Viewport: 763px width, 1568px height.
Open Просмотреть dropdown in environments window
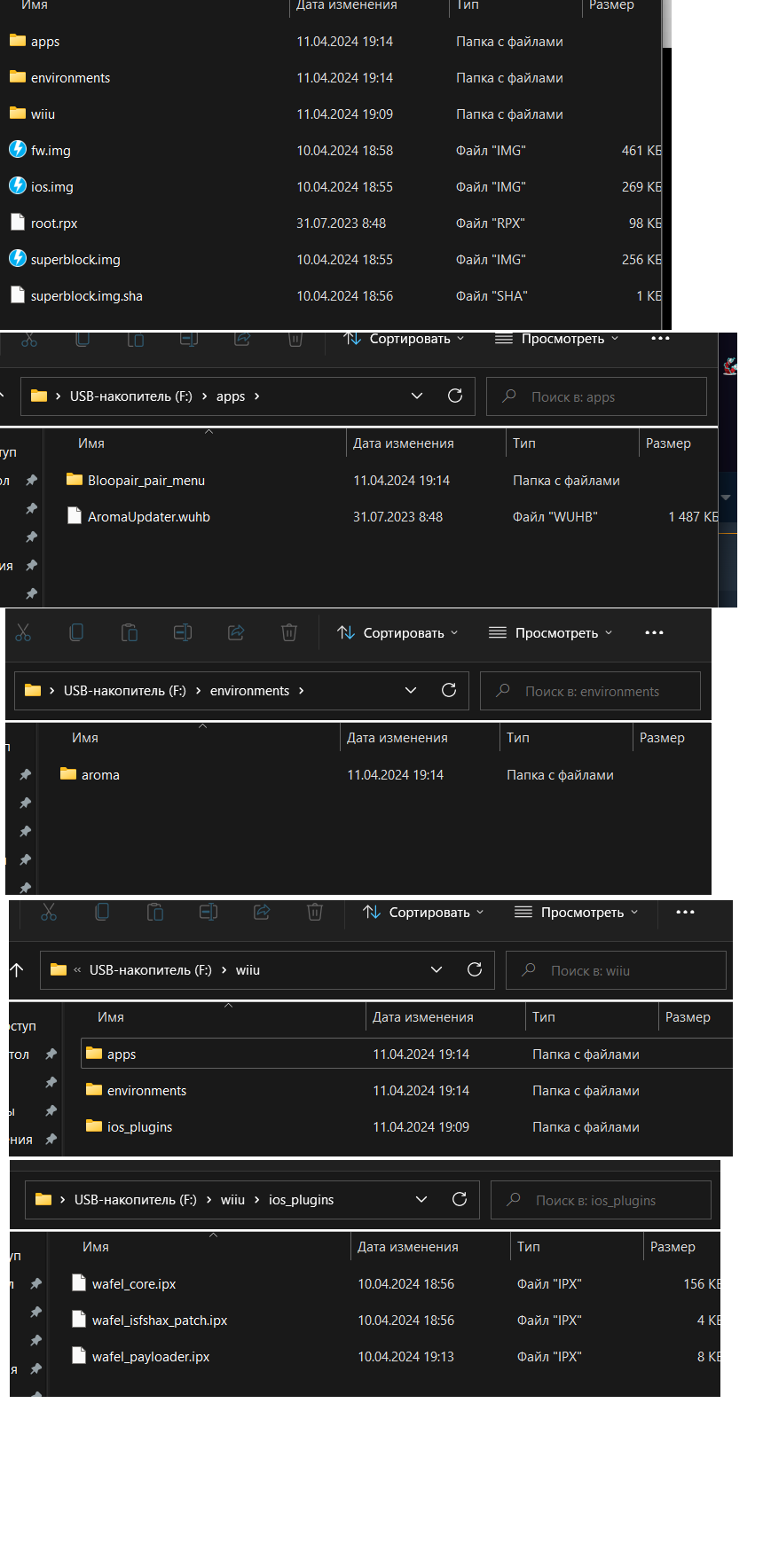(550, 632)
